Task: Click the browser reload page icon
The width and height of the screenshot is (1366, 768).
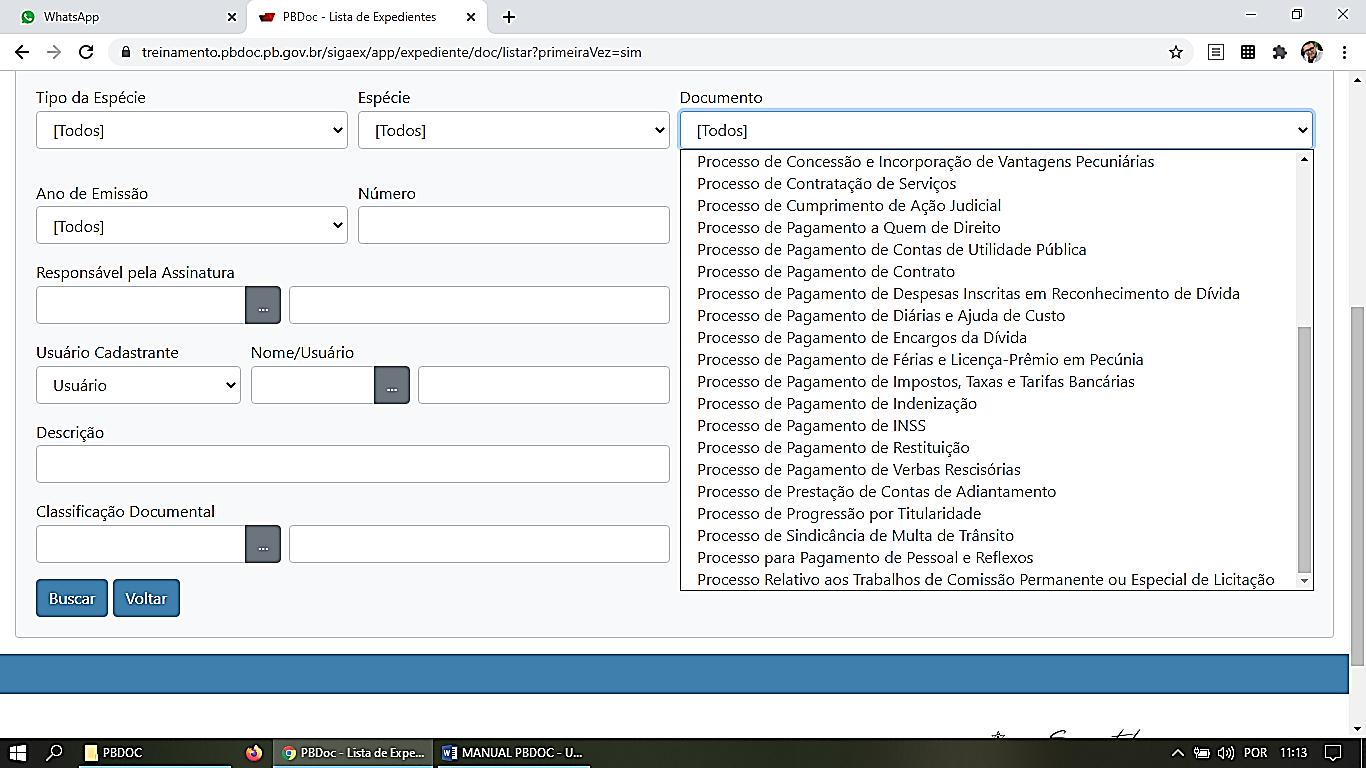Action: pyautogui.click(x=86, y=52)
